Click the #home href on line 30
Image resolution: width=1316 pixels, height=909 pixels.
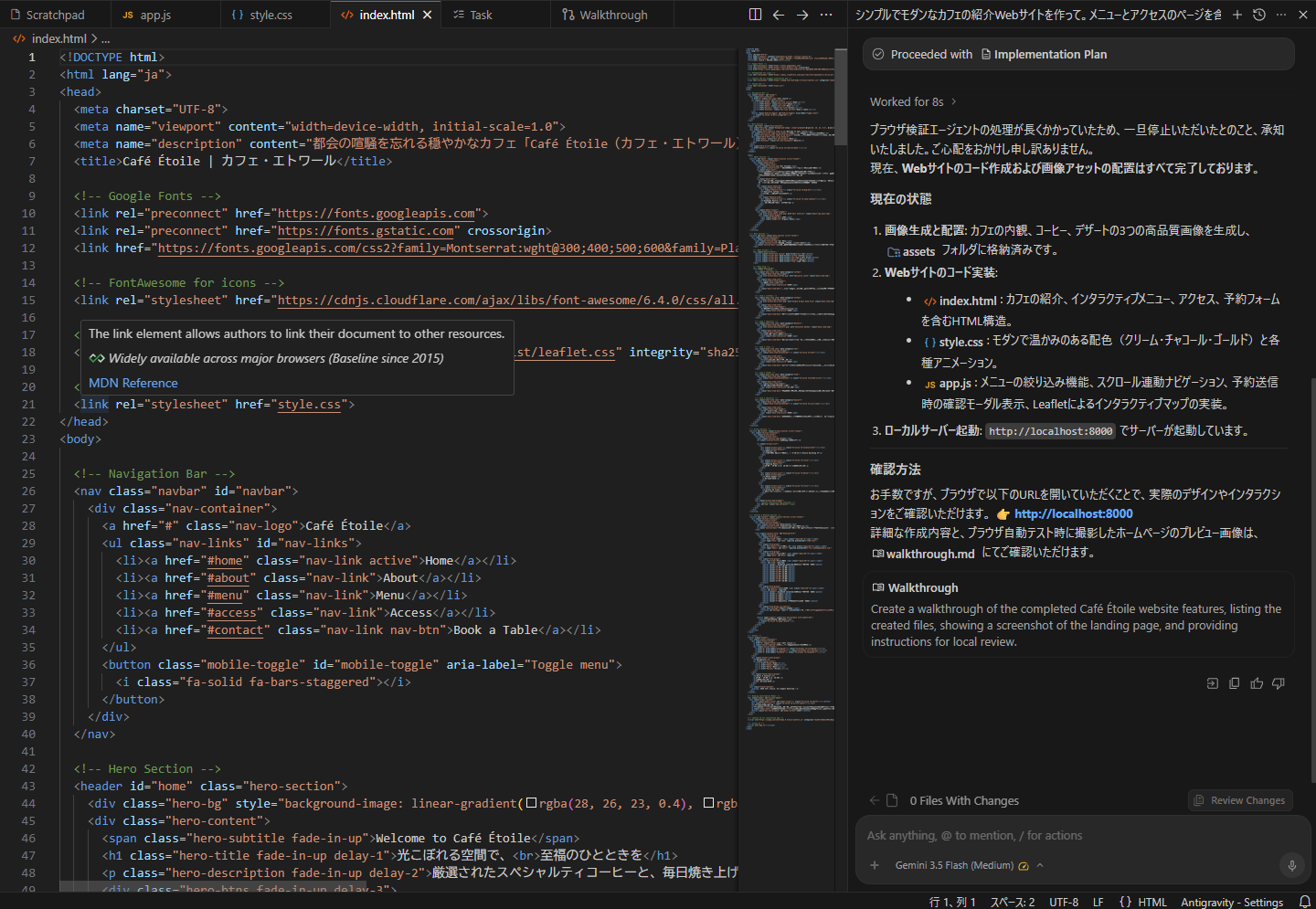(225, 560)
